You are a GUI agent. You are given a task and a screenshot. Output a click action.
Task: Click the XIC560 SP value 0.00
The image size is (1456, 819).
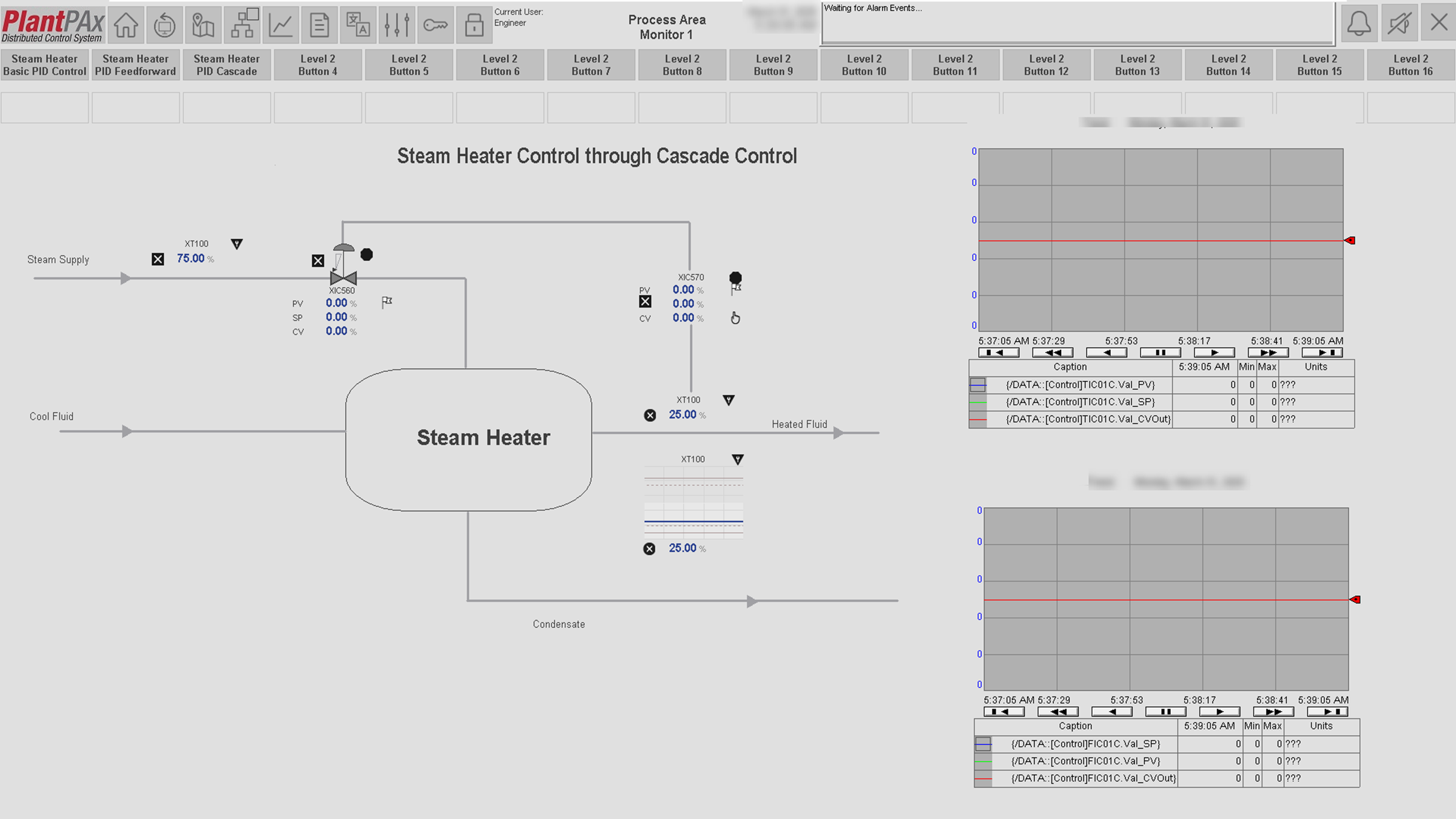tap(337, 317)
